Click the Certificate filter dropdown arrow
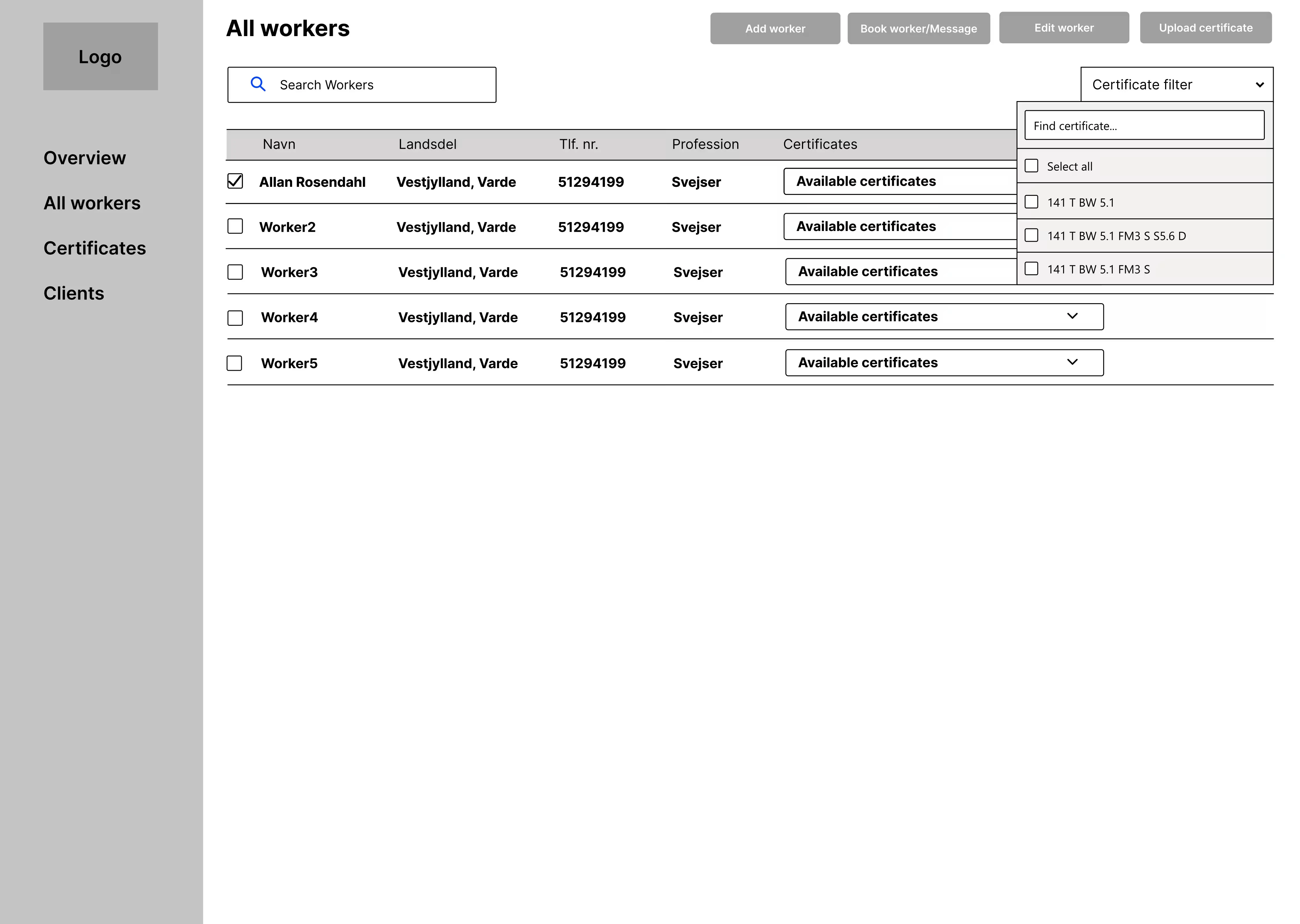This screenshot has width=1300, height=924. pyautogui.click(x=1259, y=85)
